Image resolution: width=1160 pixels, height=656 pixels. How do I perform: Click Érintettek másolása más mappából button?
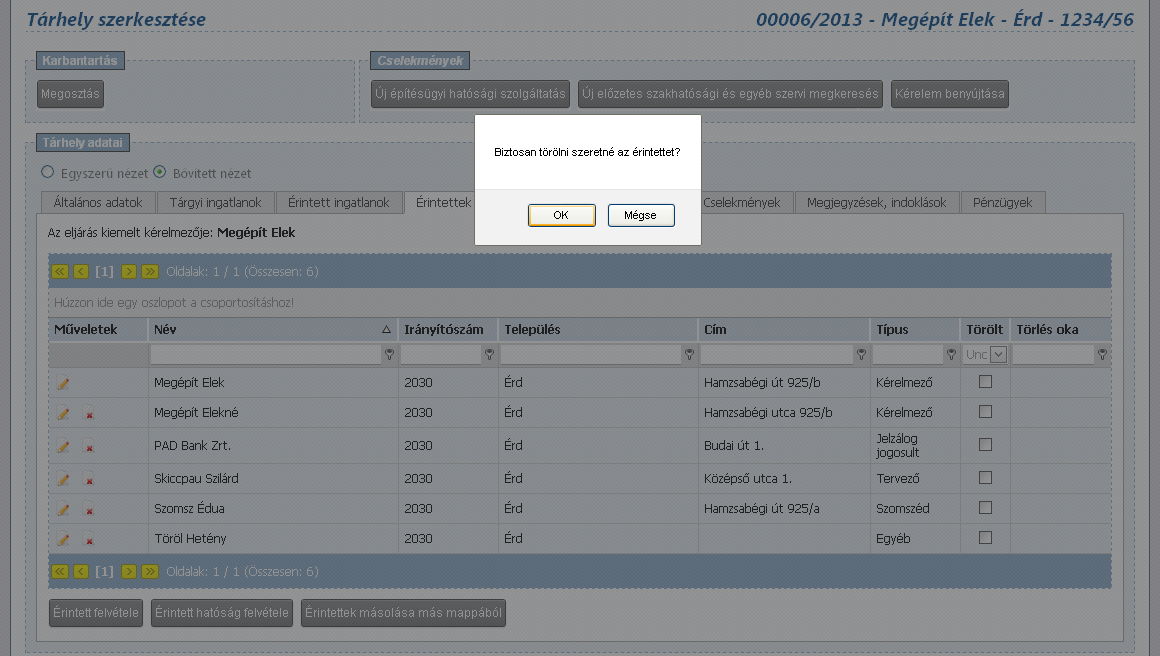[x=403, y=613]
